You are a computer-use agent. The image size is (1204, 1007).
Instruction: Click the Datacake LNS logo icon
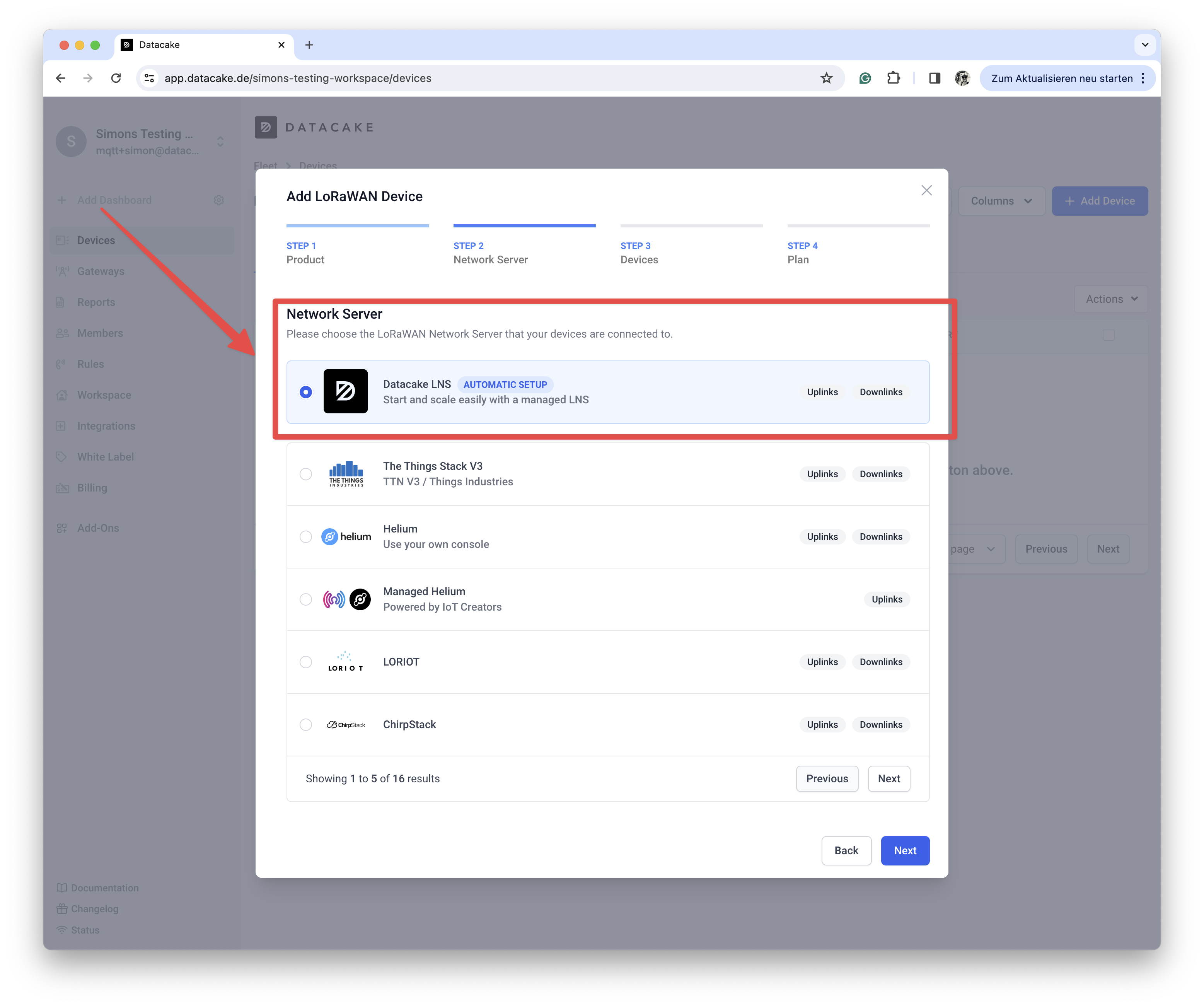click(345, 391)
